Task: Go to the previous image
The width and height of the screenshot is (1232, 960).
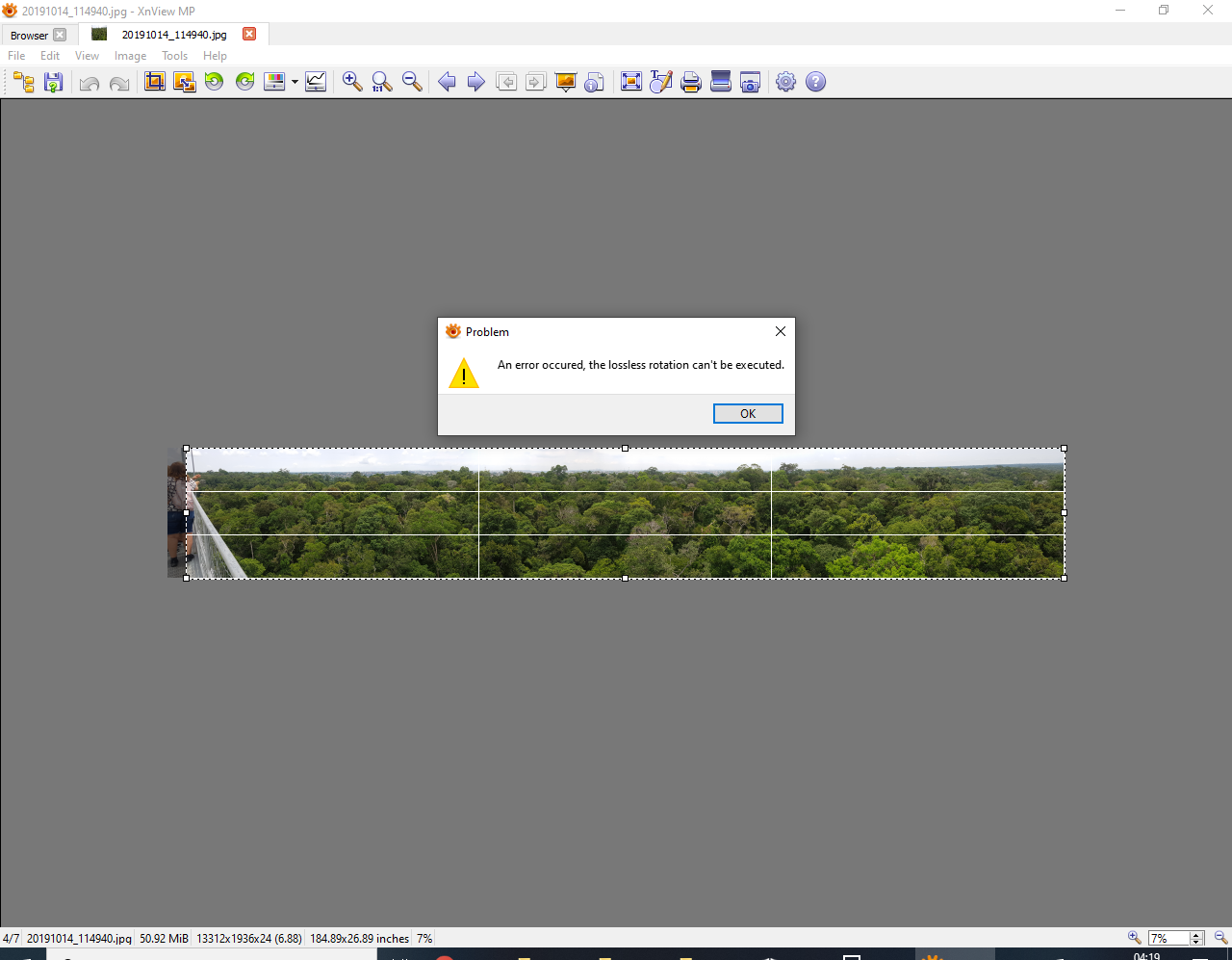Action: point(447,82)
